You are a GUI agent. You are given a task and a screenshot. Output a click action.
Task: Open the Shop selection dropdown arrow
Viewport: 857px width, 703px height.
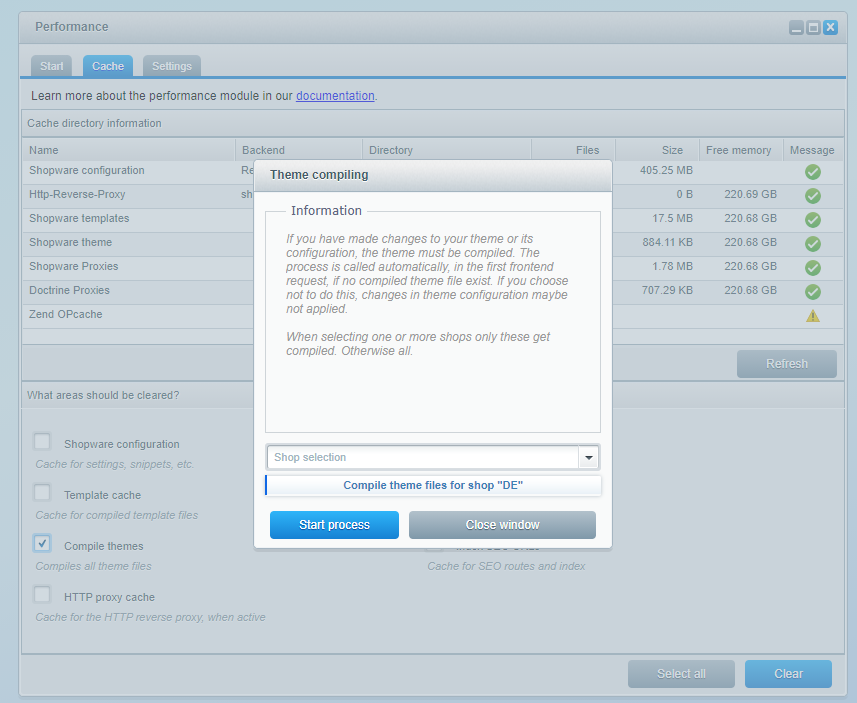[589, 457]
